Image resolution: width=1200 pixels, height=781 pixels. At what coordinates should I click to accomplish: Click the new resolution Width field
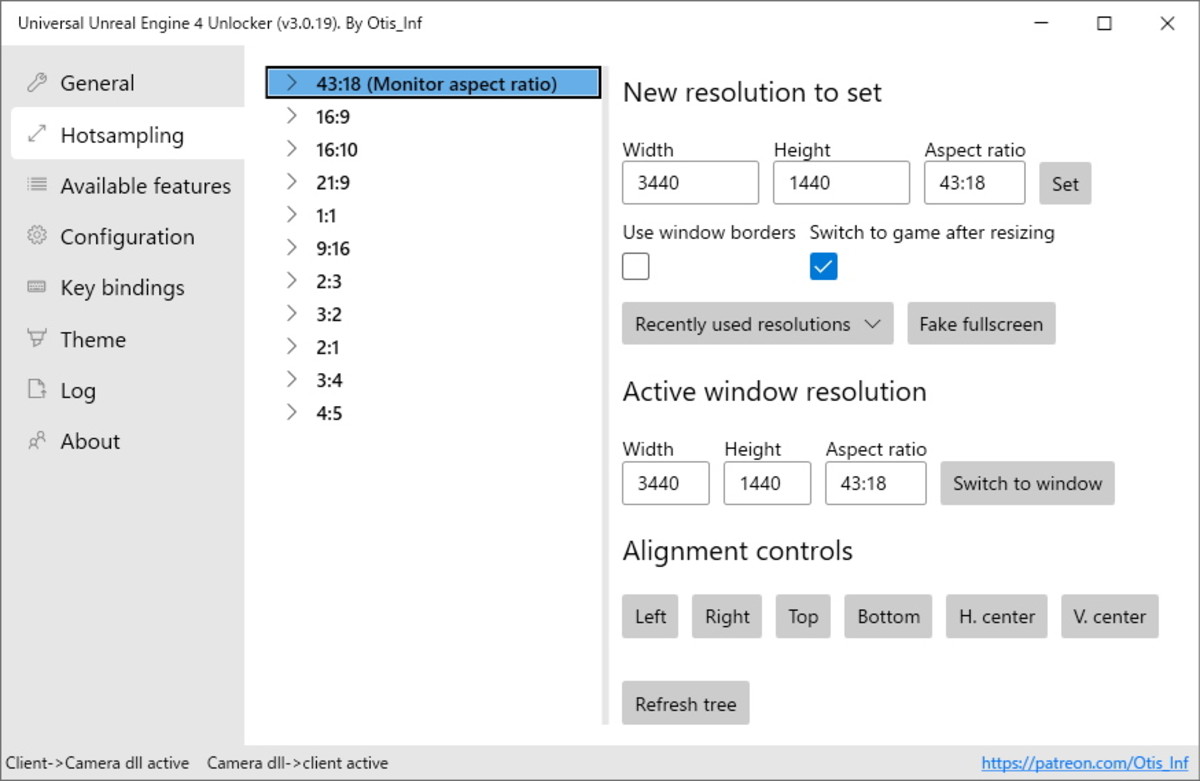[x=690, y=183]
